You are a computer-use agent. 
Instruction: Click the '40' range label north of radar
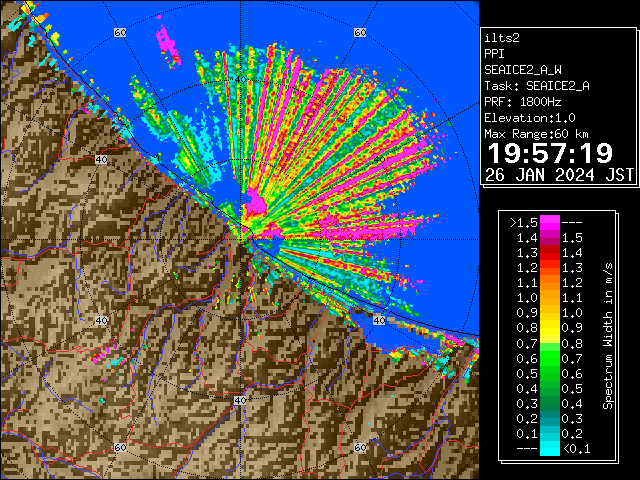[x=240, y=80]
